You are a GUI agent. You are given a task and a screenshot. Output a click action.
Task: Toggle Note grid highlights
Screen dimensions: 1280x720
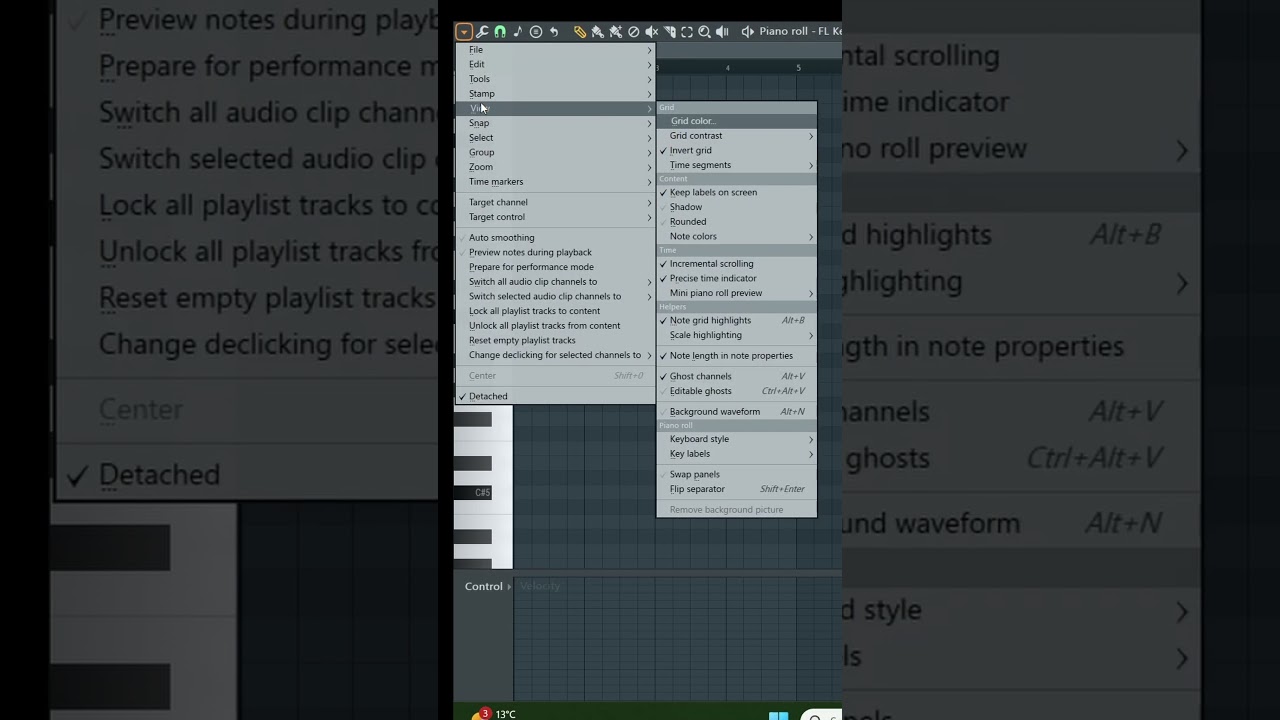pyautogui.click(x=736, y=320)
